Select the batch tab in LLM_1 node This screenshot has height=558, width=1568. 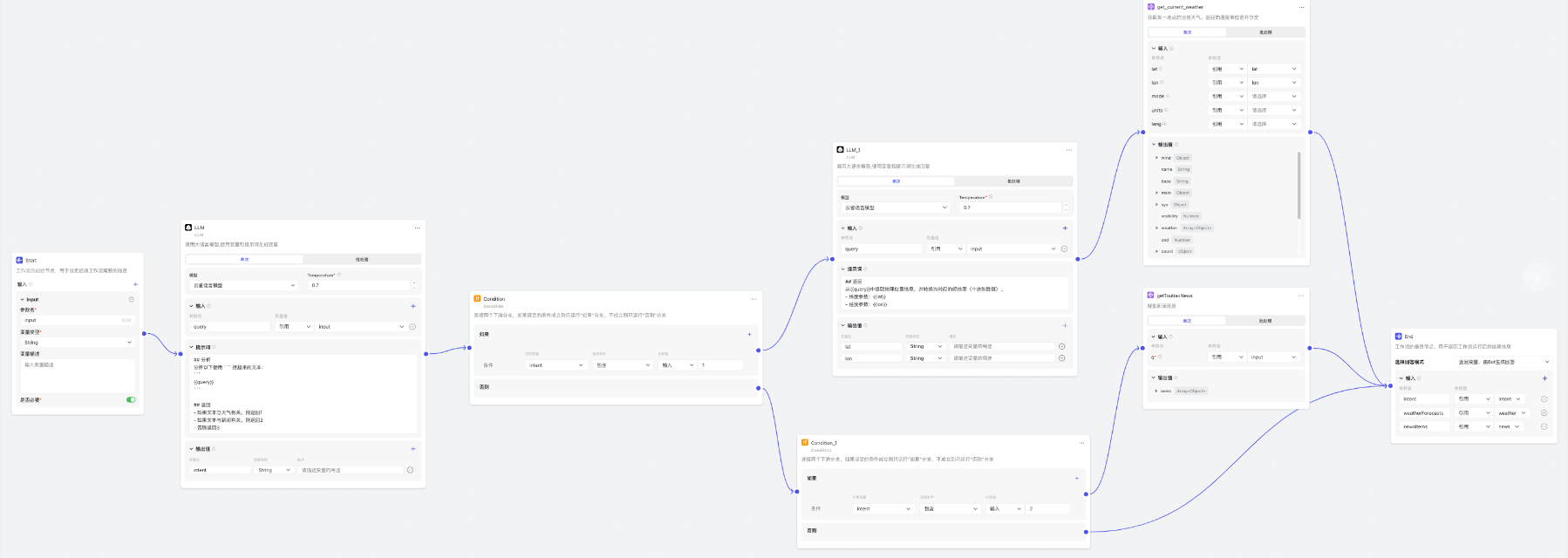coord(1013,181)
